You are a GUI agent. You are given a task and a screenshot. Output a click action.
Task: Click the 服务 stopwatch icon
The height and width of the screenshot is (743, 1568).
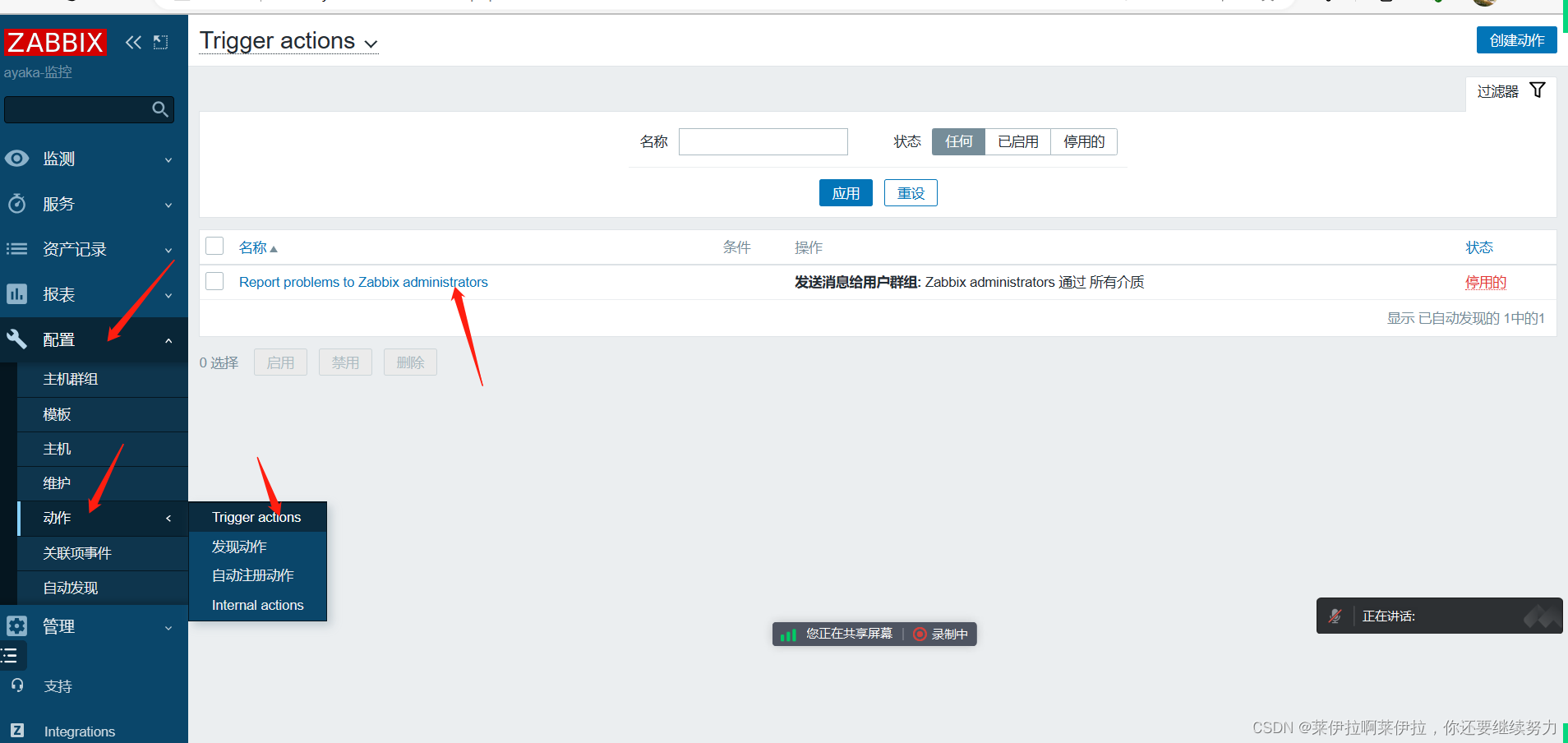coord(17,203)
